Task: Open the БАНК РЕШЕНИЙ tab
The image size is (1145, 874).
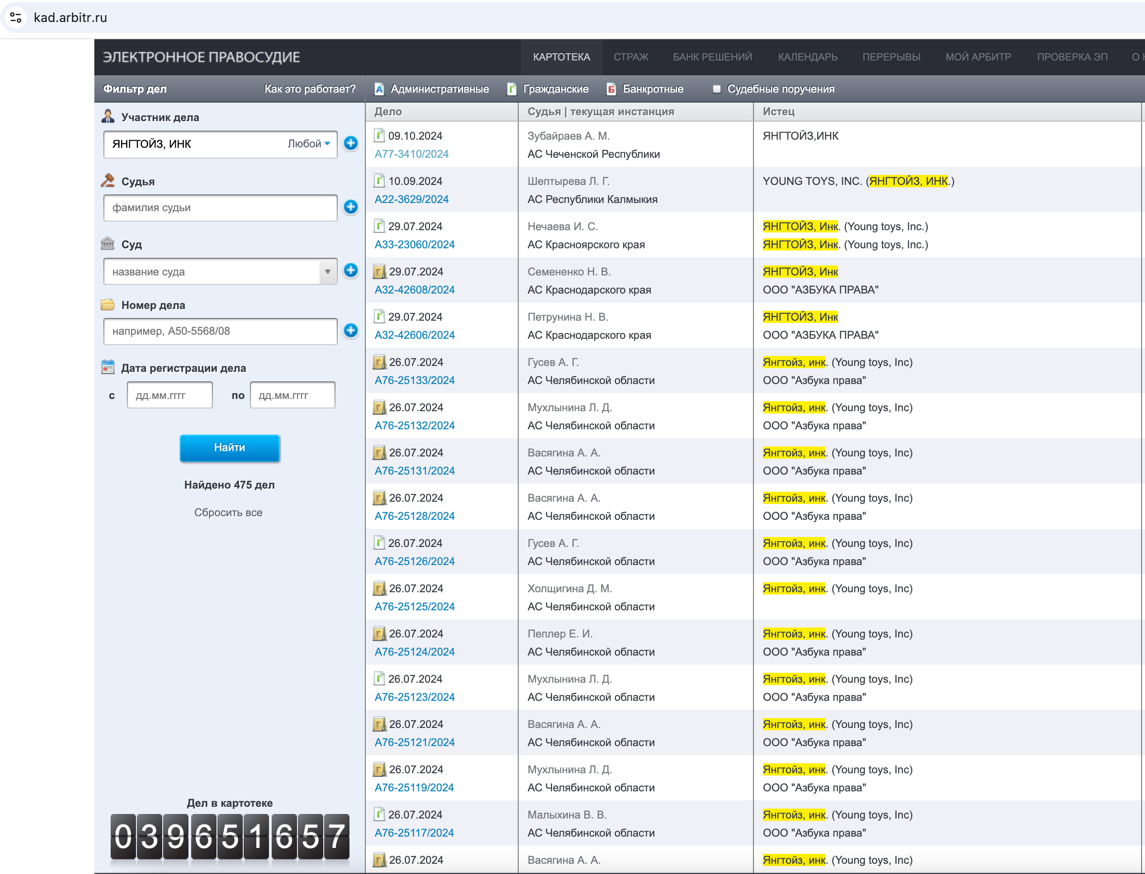Action: coord(712,56)
